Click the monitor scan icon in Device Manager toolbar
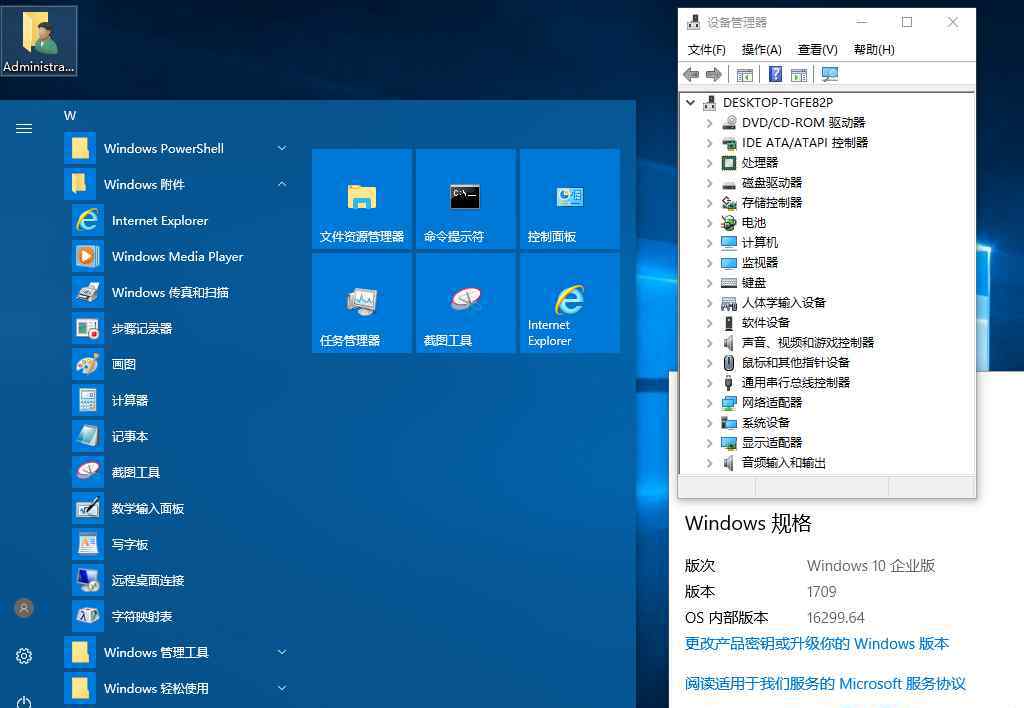This screenshot has height=708, width=1024. click(x=829, y=74)
